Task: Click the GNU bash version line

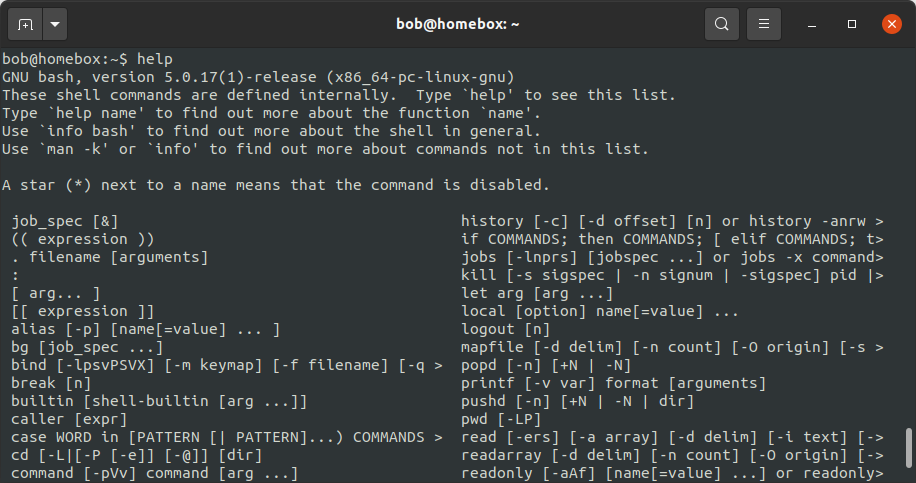Action: (x=258, y=77)
